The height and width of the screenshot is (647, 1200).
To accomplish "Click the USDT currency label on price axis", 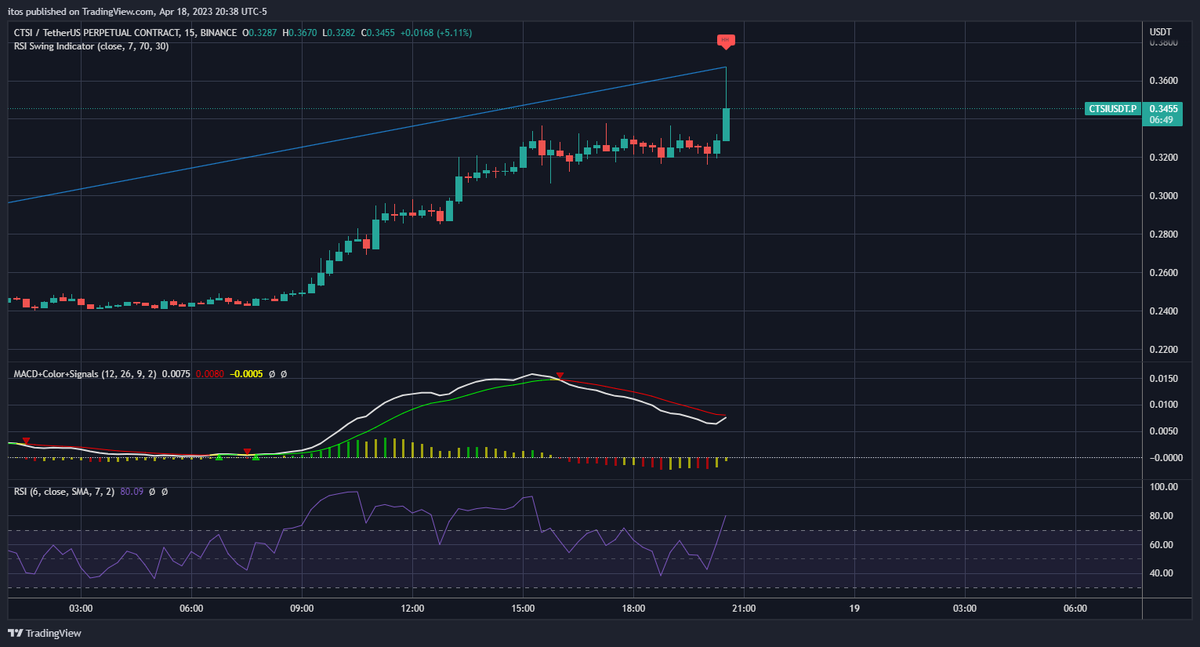I will pyautogui.click(x=1160, y=33).
